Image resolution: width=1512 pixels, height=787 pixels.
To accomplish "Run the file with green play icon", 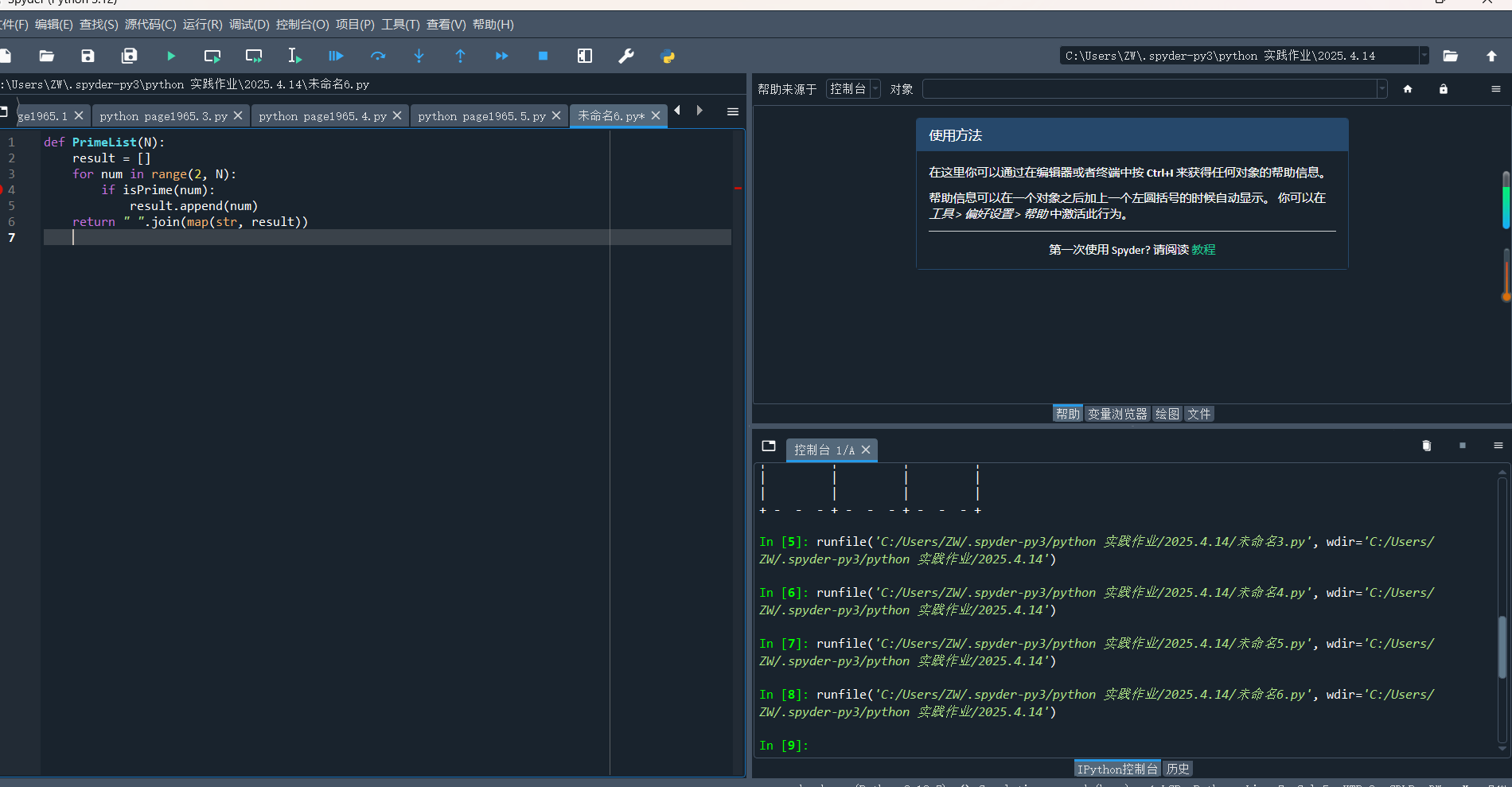I will (171, 56).
